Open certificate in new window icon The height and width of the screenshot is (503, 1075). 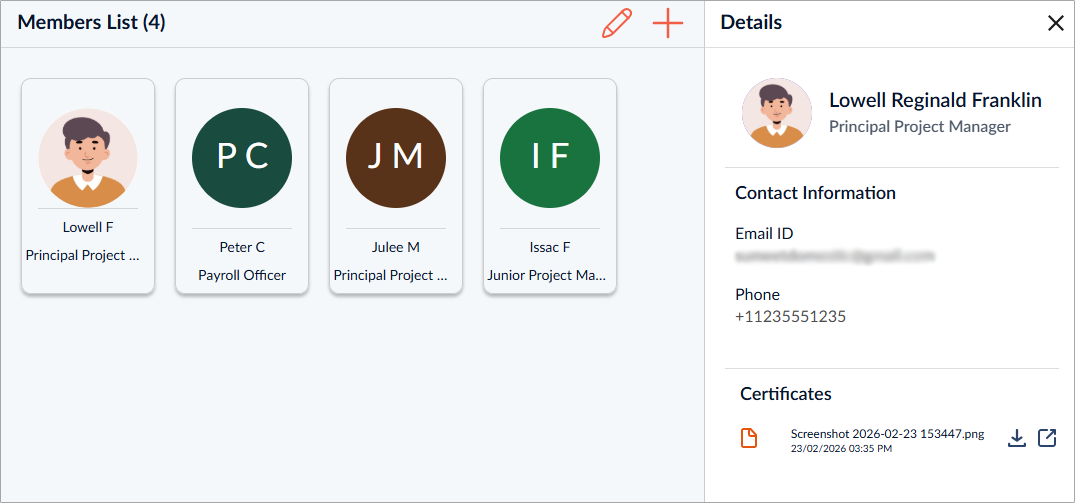click(1047, 438)
